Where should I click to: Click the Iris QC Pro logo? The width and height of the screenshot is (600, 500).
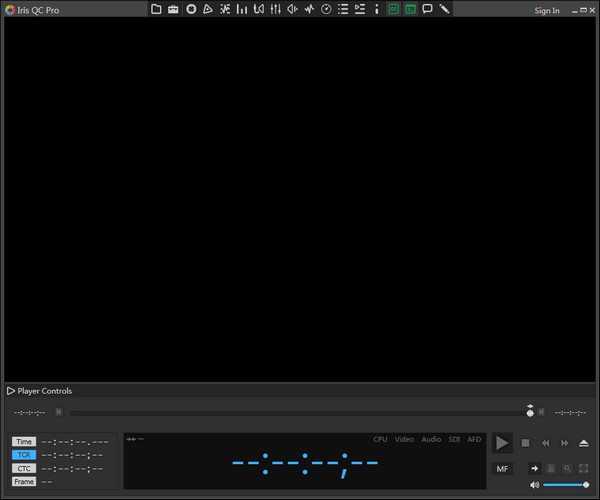(10, 10)
